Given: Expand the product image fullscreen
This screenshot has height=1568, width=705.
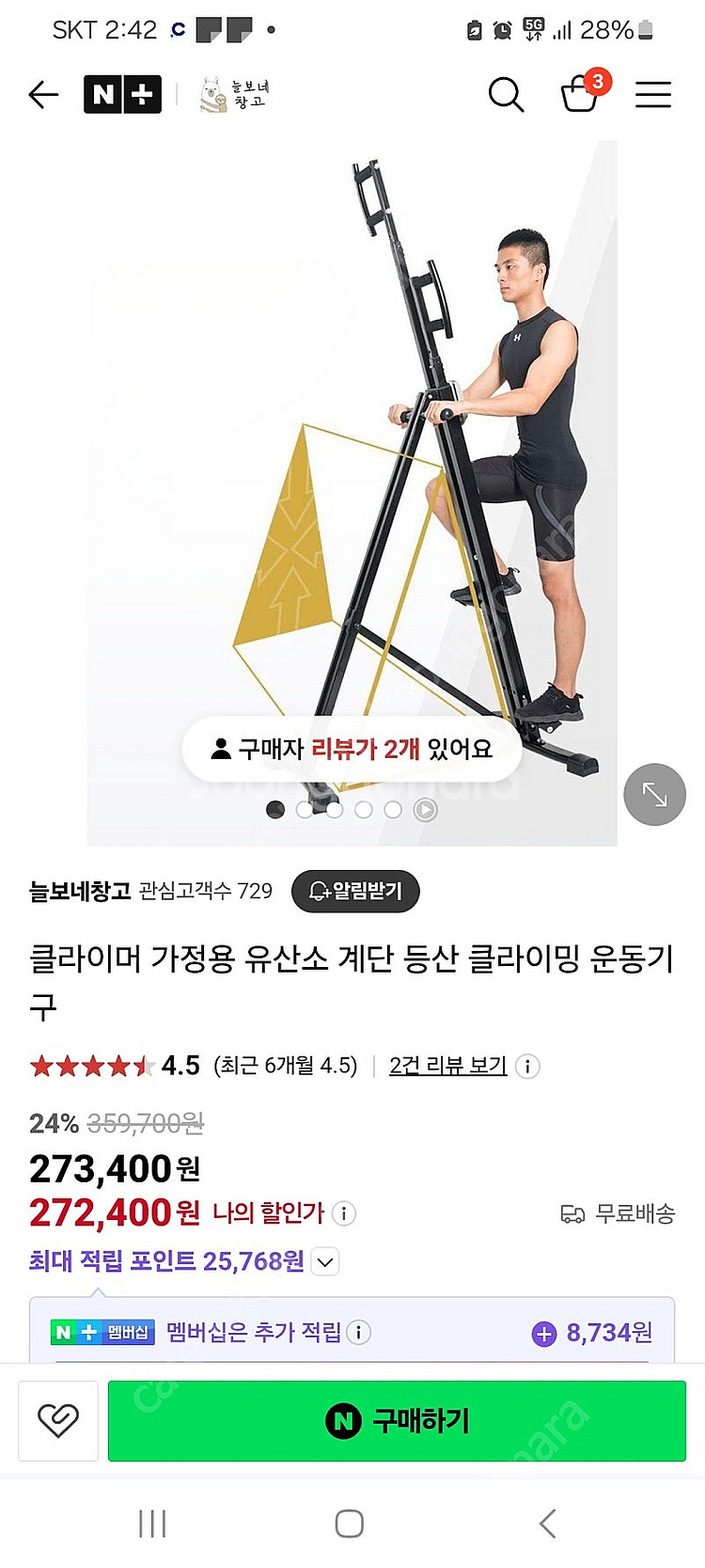Looking at the screenshot, I should point(655,795).
